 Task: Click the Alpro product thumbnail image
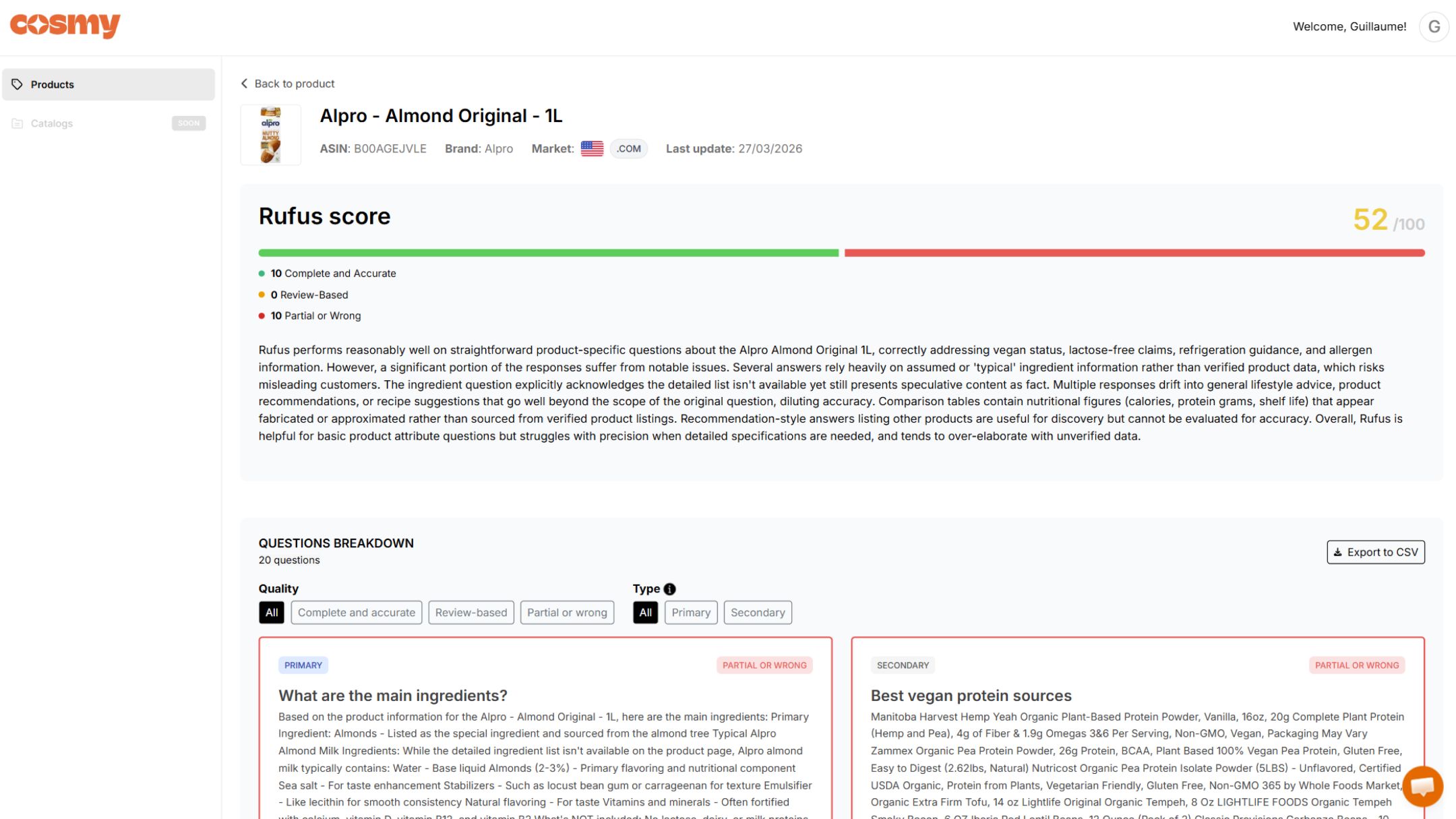270,134
